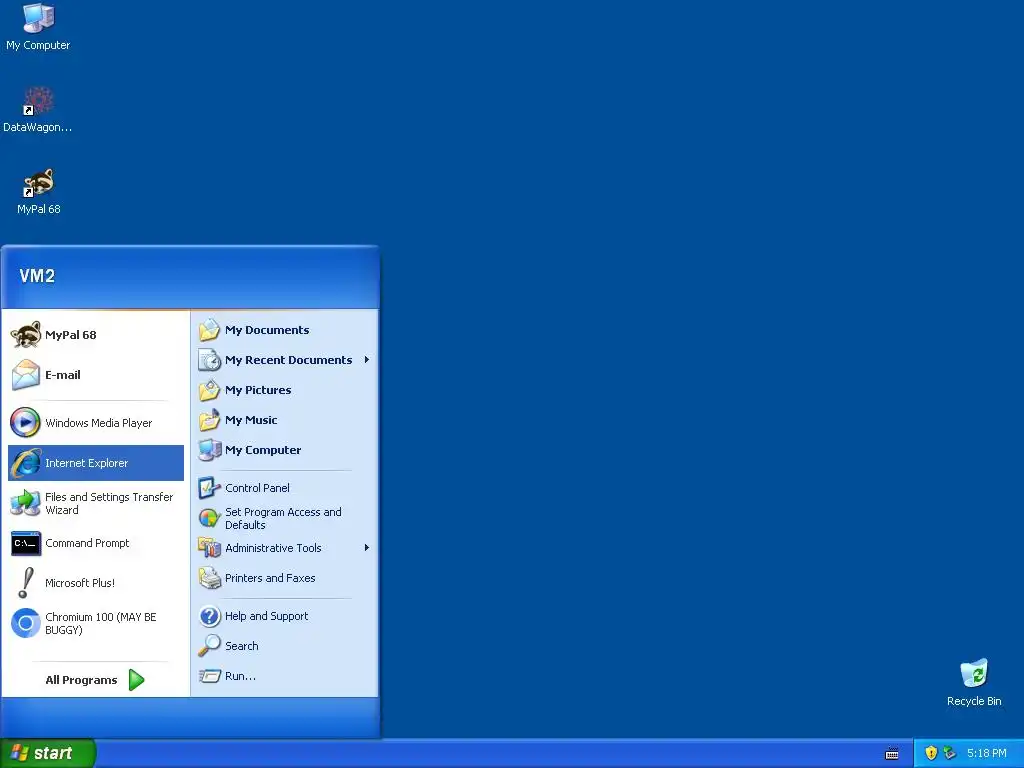Click the Run... label
This screenshot has height=768, width=1024.
240,676
